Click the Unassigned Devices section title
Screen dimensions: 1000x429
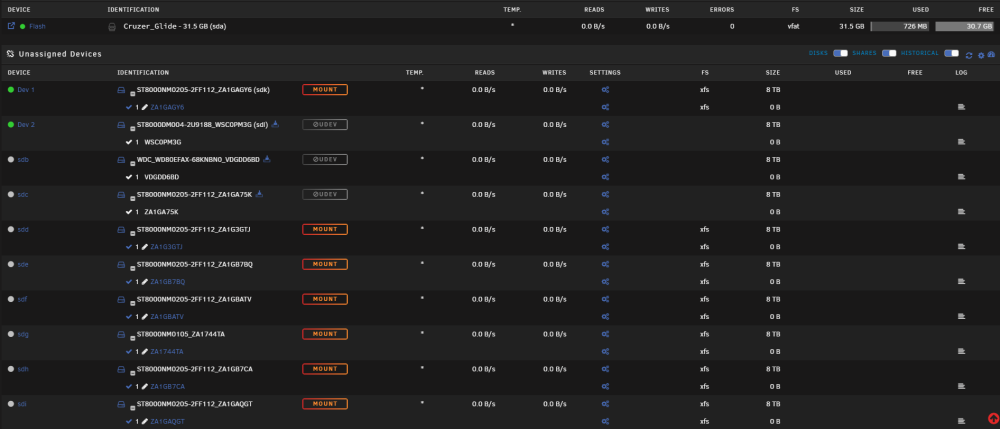coord(59,54)
